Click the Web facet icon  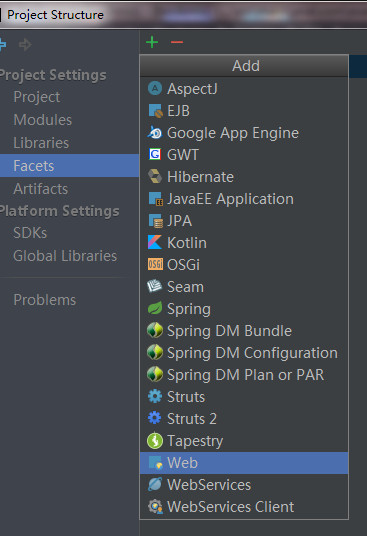tap(155, 463)
